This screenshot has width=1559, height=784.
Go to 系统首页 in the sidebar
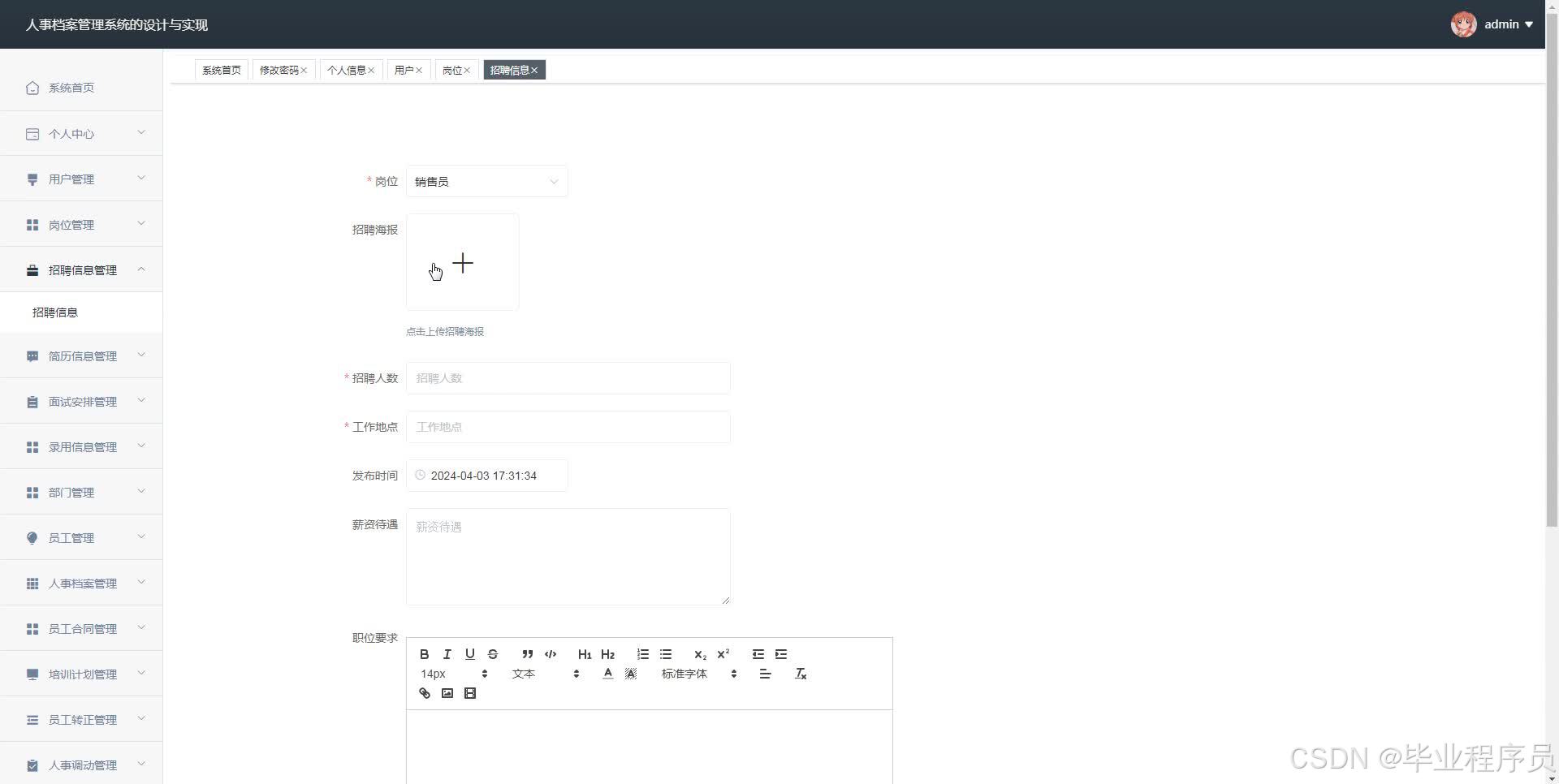coord(81,88)
